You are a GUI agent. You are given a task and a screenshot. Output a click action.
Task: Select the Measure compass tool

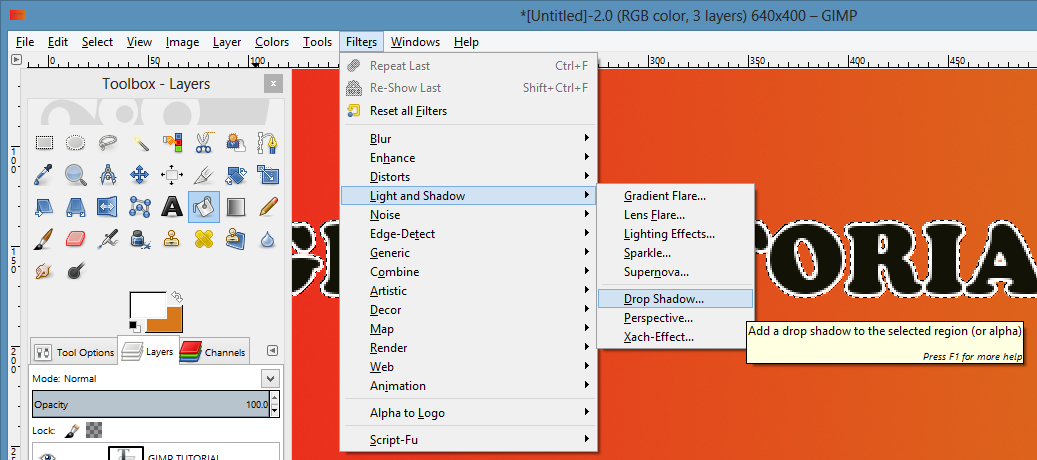click(108, 174)
